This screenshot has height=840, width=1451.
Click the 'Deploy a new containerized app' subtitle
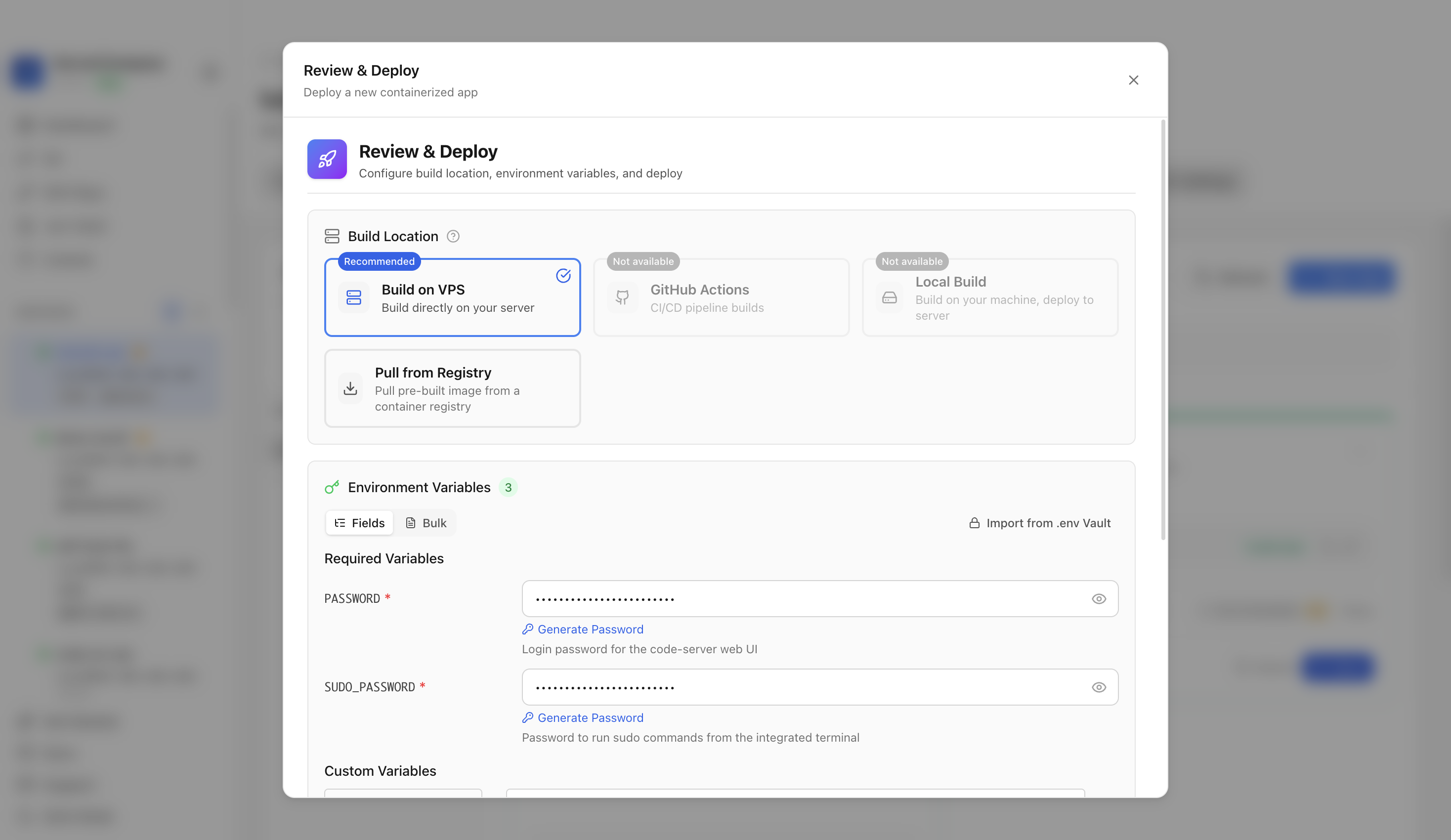(390, 92)
